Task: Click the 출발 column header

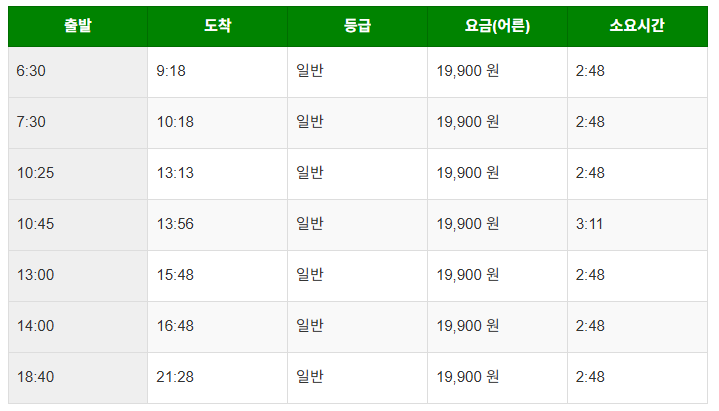Action: [78, 27]
